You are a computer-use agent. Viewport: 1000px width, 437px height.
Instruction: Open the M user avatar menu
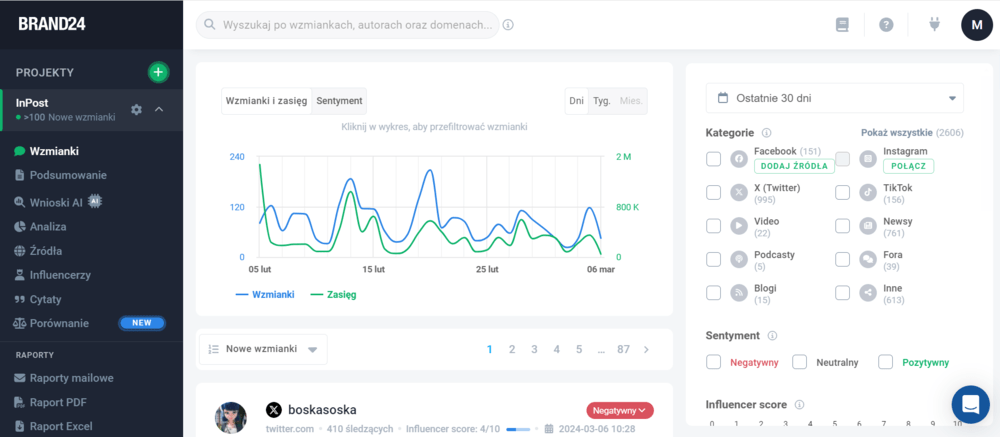pyautogui.click(x=976, y=25)
